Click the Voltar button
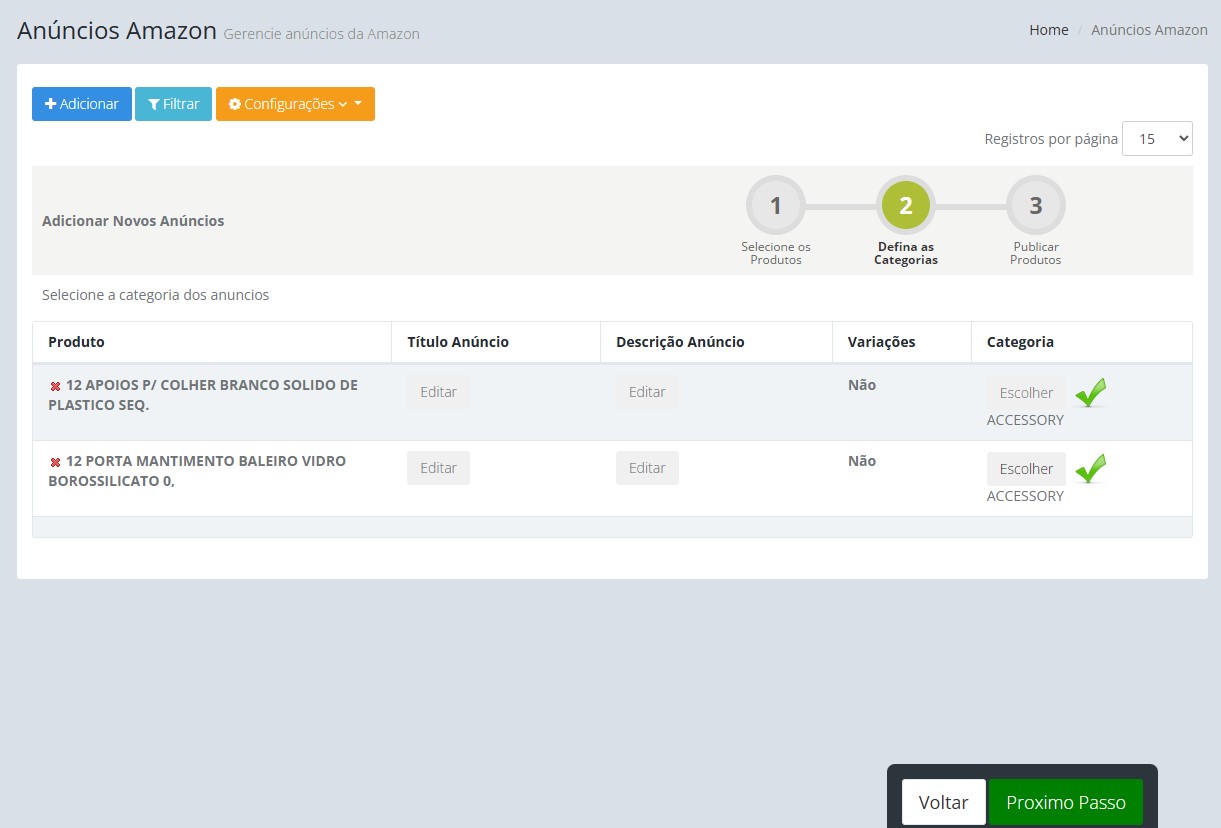The width and height of the screenshot is (1221, 828). click(x=943, y=802)
